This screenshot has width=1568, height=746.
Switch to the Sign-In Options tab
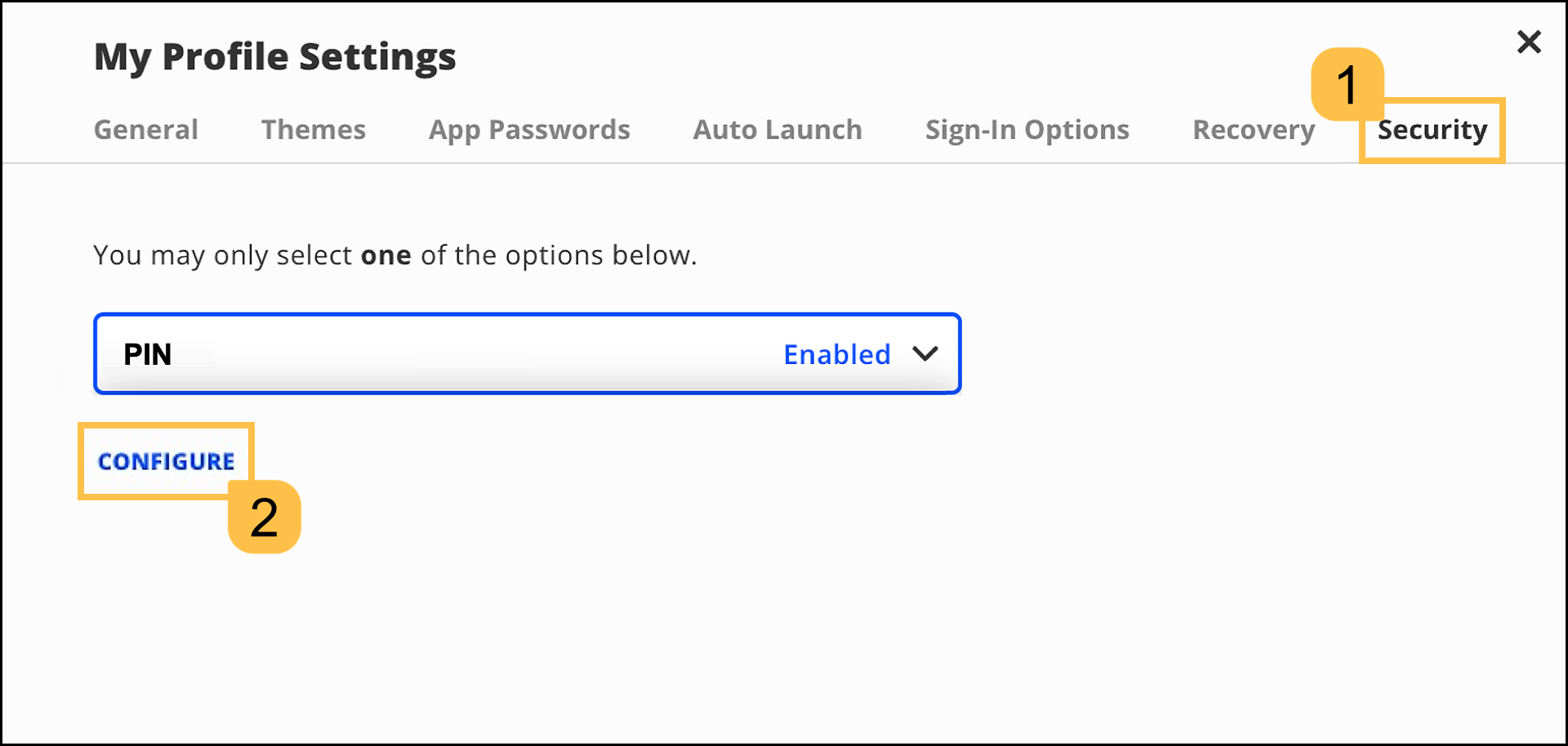coord(1027,129)
